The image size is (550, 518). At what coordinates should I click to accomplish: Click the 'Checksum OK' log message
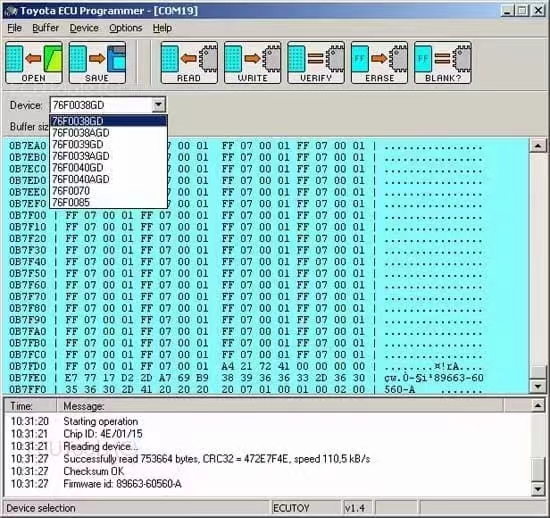tap(94, 471)
